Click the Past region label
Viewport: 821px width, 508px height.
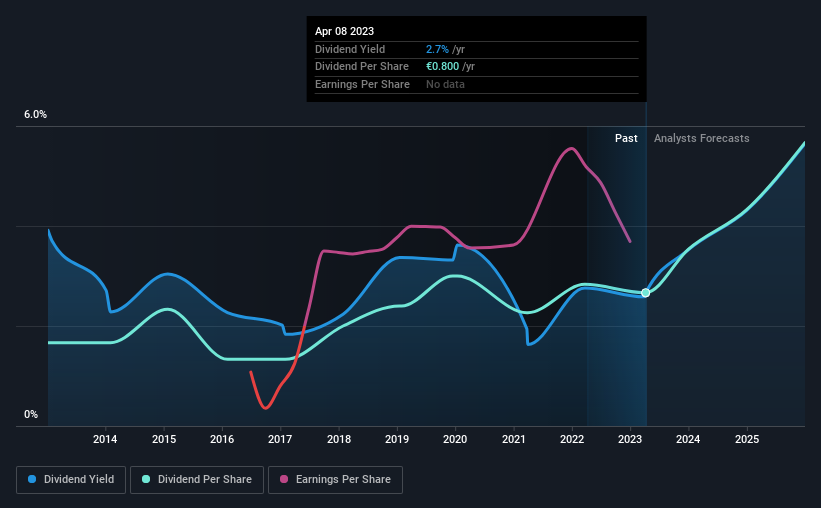coord(626,138)
